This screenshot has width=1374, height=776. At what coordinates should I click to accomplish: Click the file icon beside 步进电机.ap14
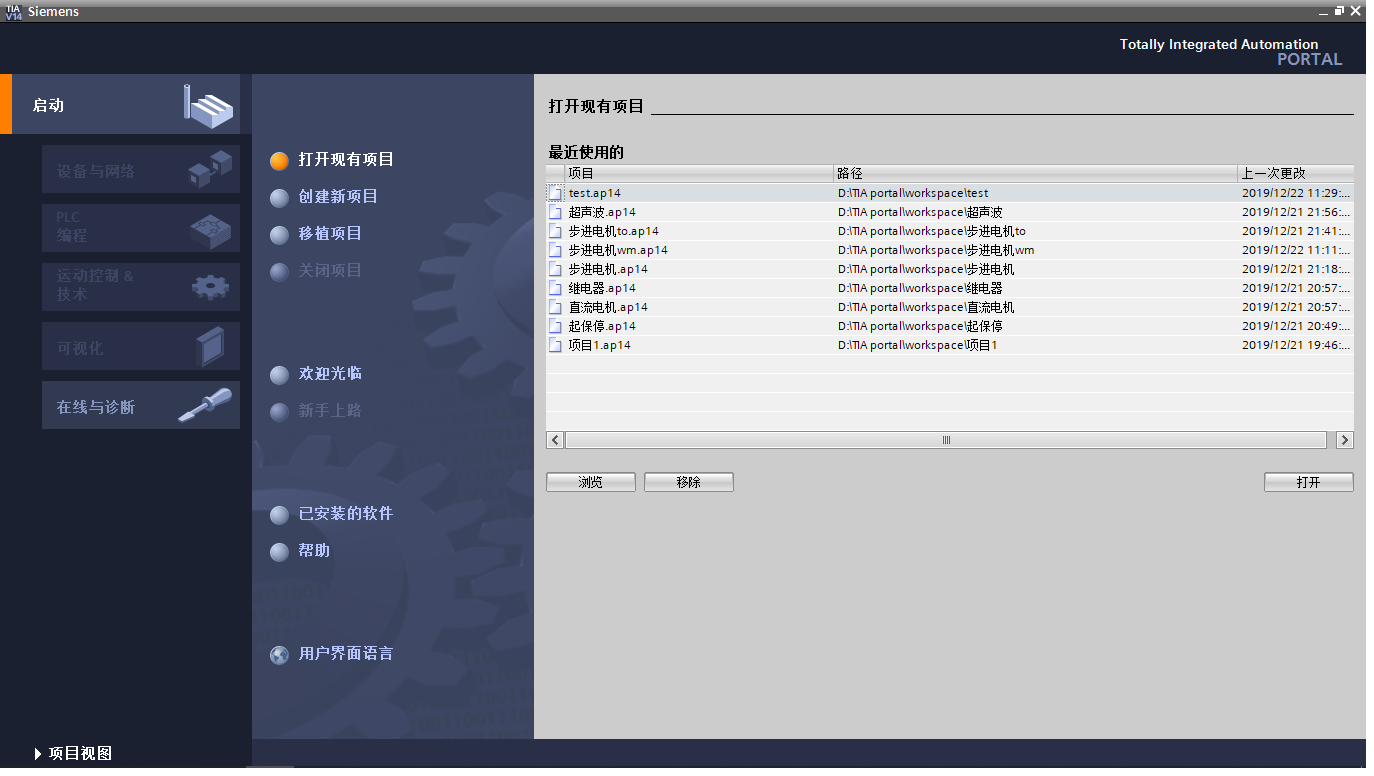click(555, 269)
